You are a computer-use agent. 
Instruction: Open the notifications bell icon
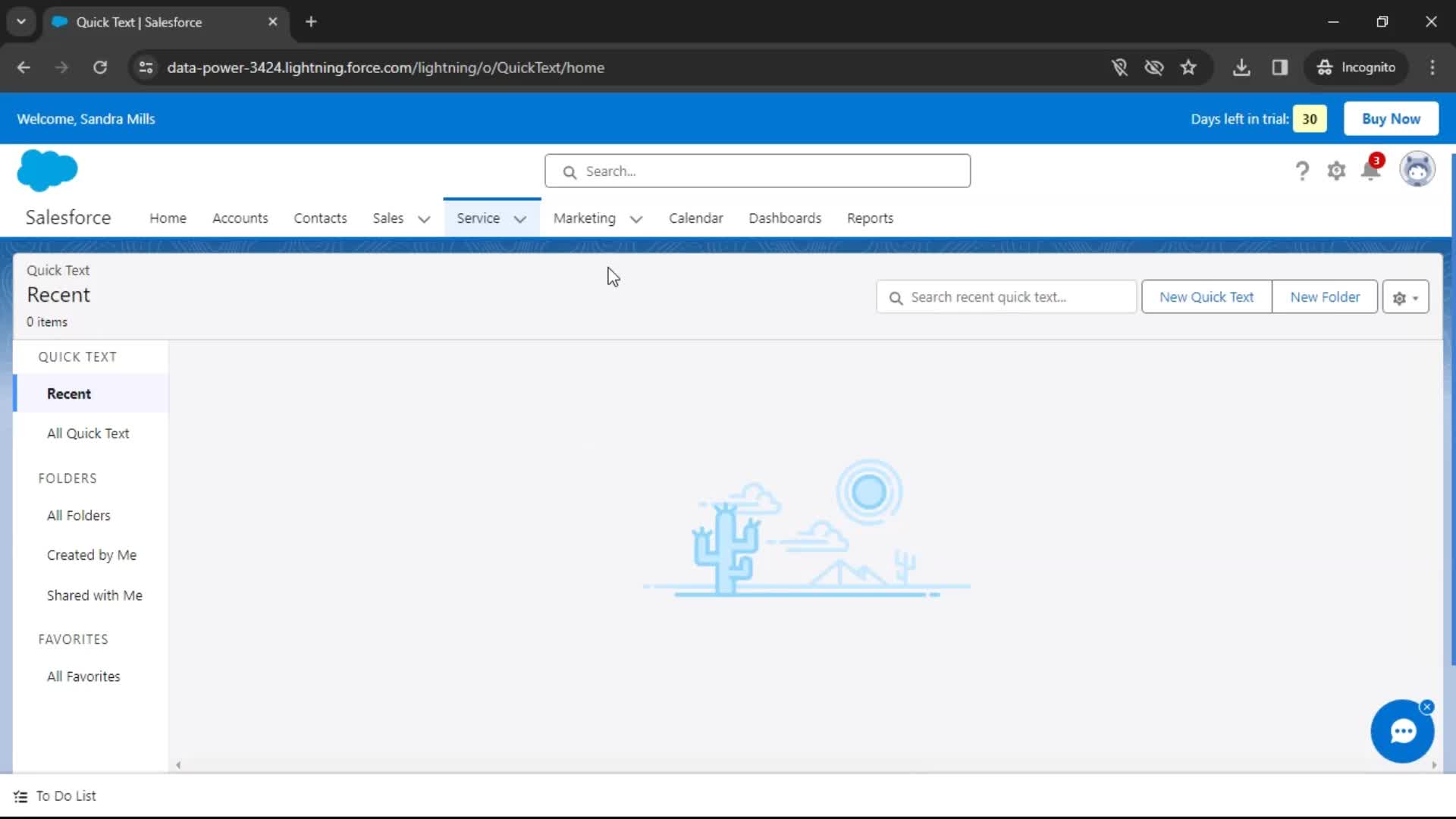1371,170
